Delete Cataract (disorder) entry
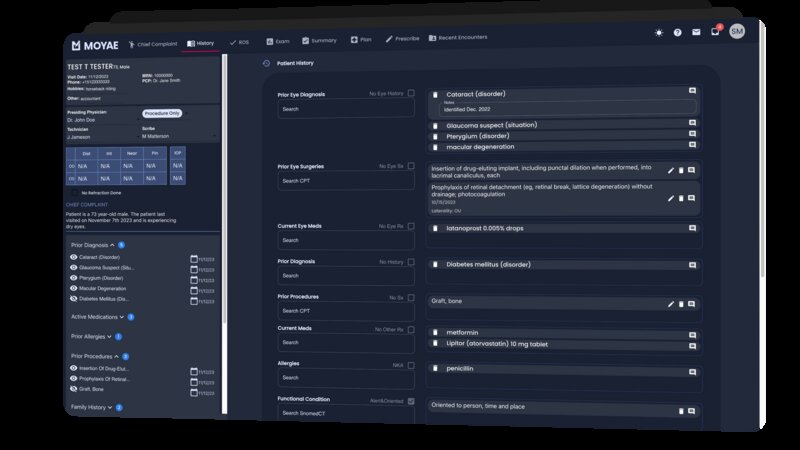This screenshot has width=800, height=450. [x=435, y=94]
